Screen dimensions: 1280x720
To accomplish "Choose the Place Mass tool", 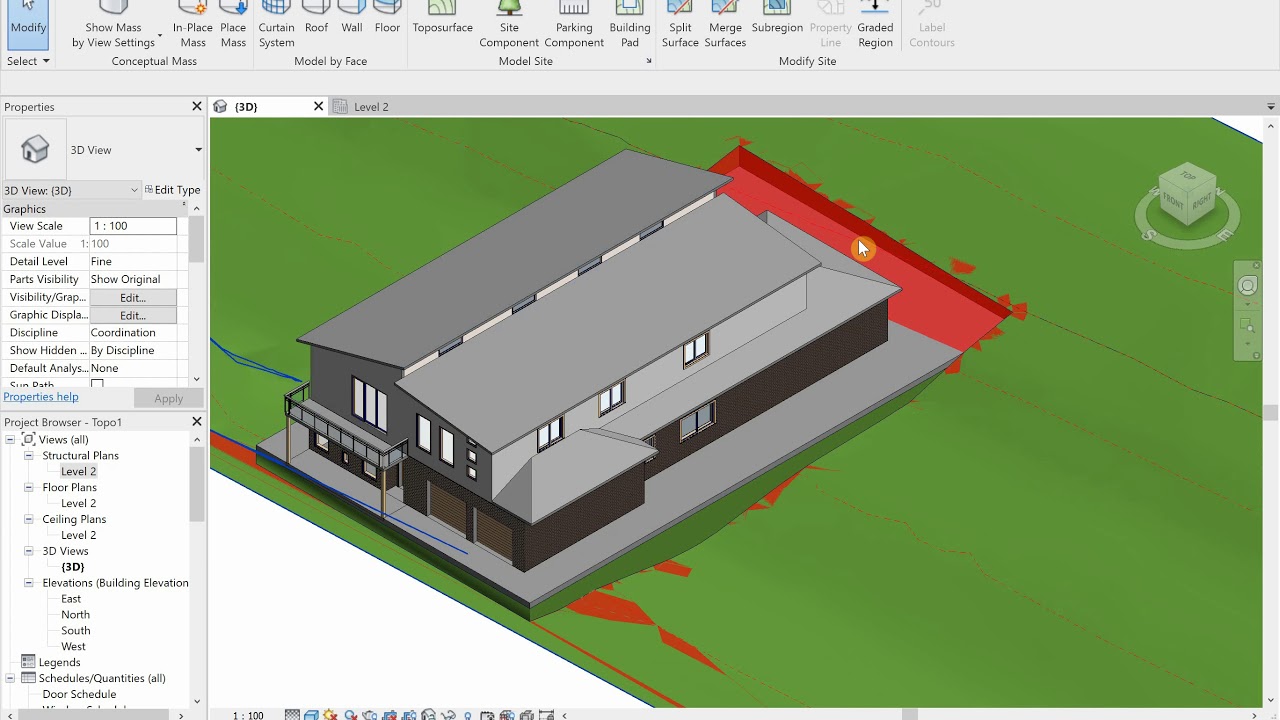I will [233, 26].
